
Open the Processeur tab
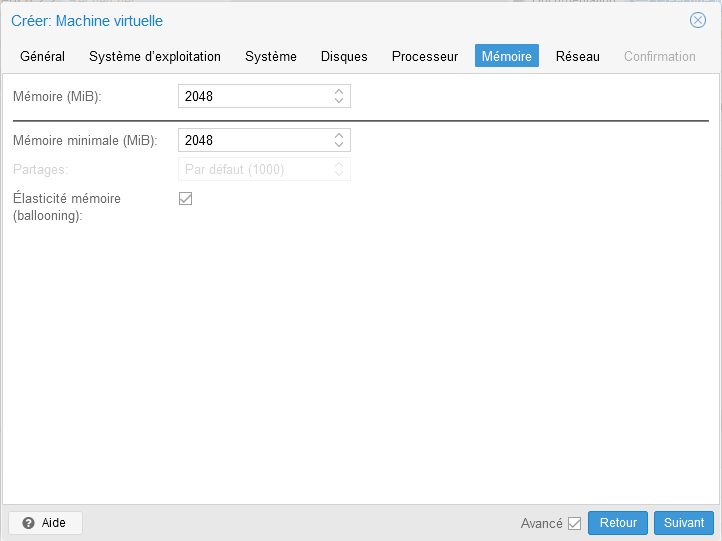(425, 56)
